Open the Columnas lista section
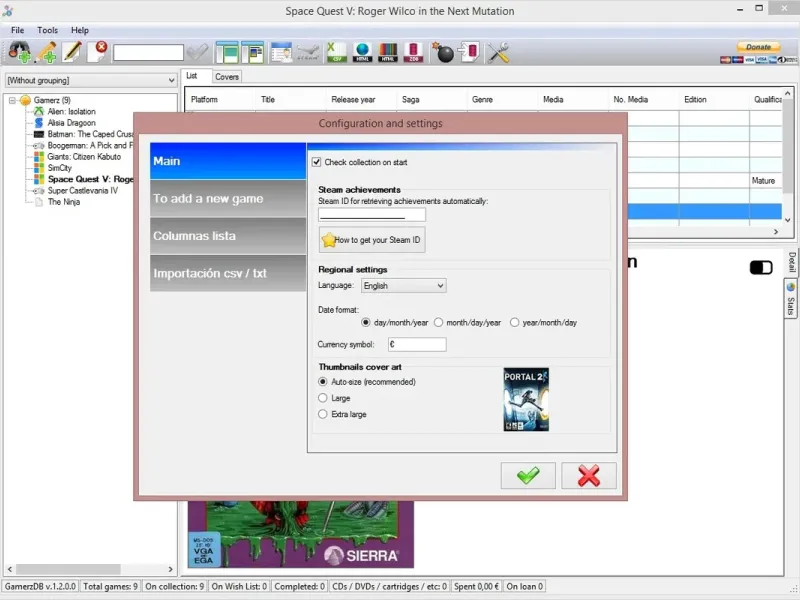Screen dimensions: 800x600 click(228, 236)
